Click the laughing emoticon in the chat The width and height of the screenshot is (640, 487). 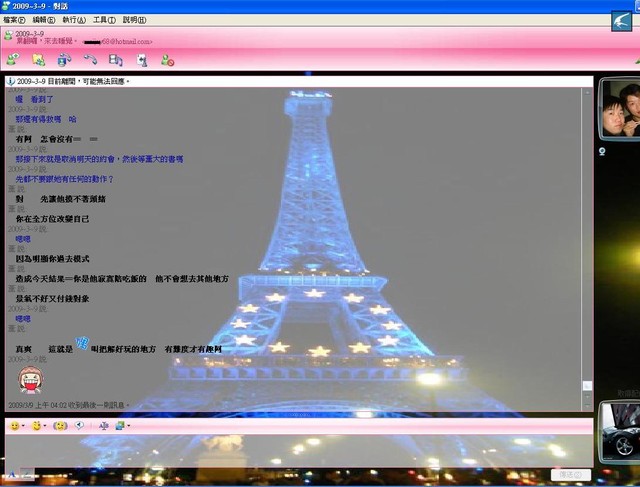click(x=30, y=380)
